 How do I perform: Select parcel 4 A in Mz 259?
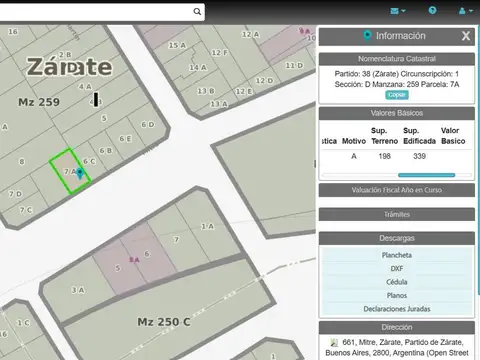(x=85, y=87)
